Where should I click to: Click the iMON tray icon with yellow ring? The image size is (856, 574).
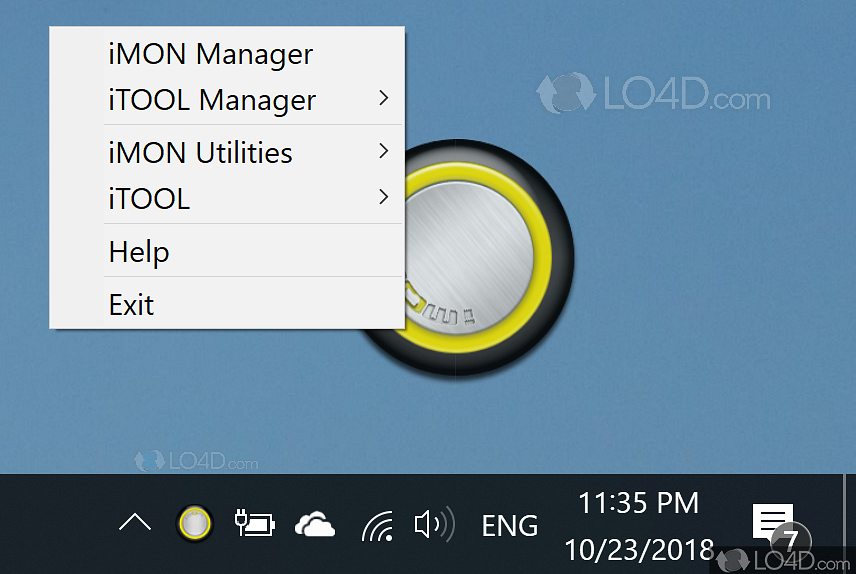[x=194, y=523]
